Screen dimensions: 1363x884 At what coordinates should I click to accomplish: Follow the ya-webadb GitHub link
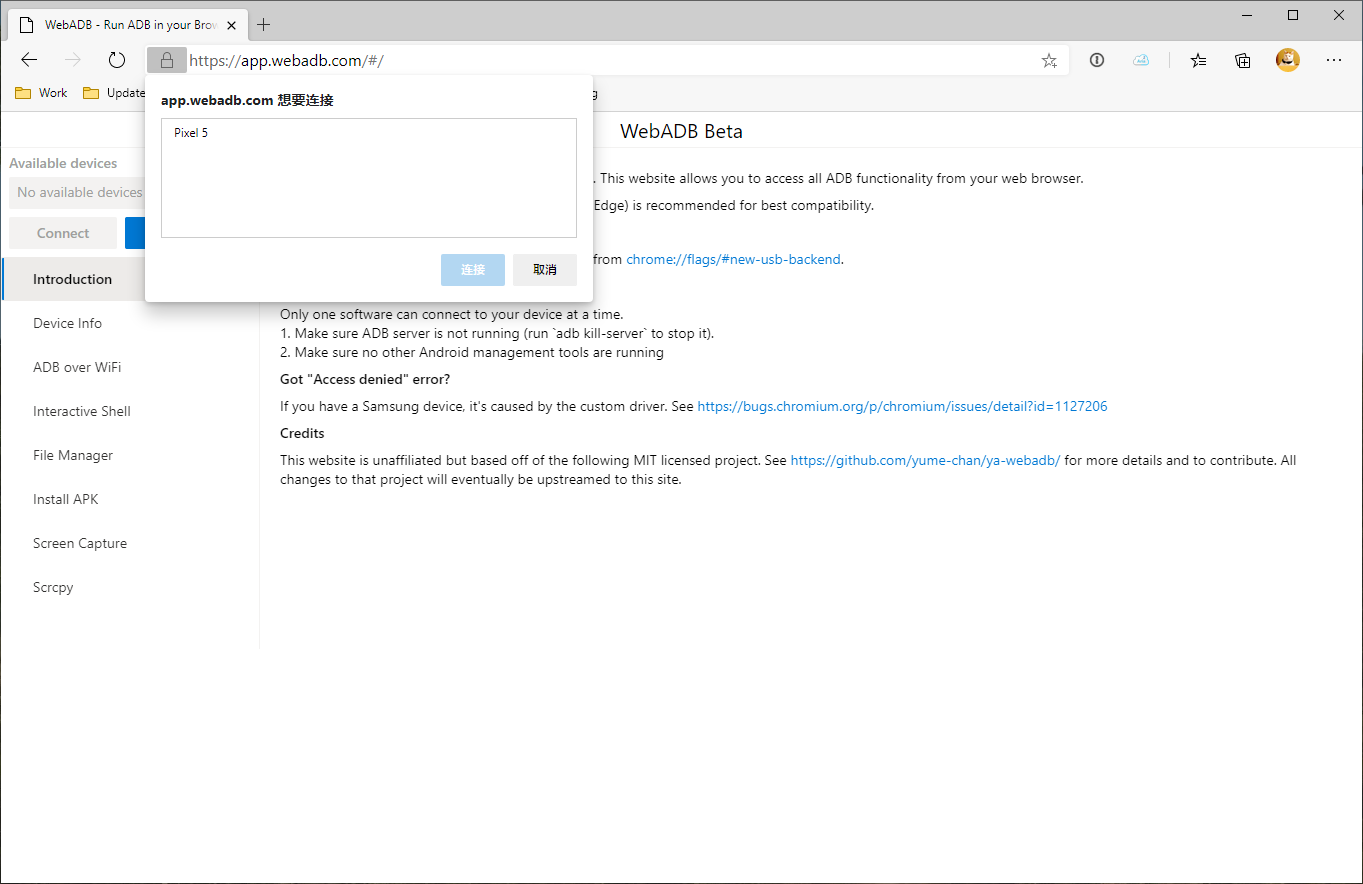(x=925, y=461)
